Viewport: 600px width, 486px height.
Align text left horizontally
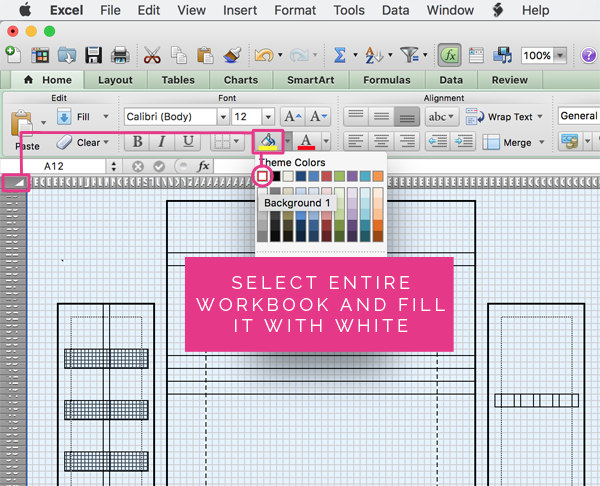tap(356, 142)
